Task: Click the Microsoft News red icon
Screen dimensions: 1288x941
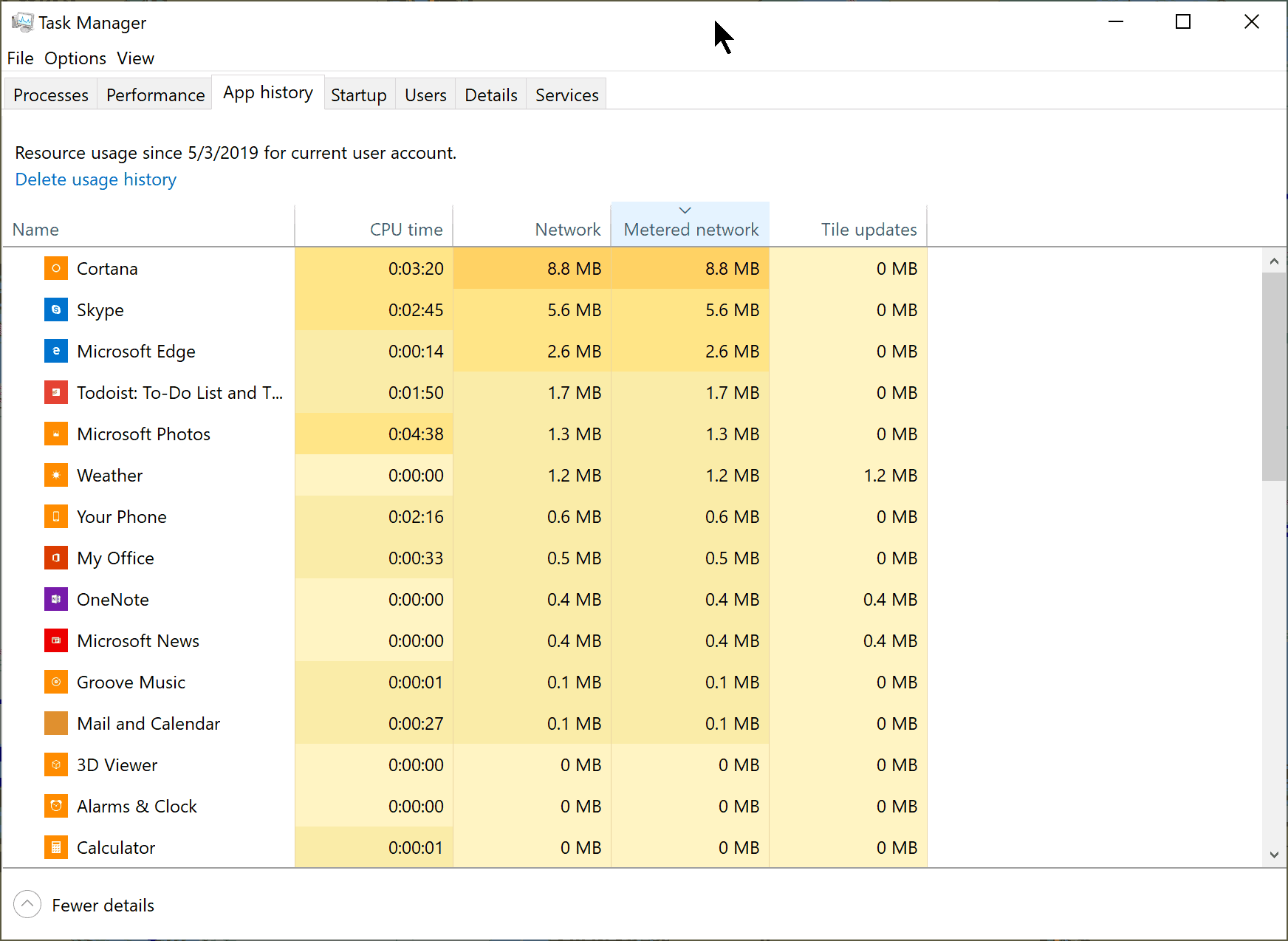Action: pos(56,640)
